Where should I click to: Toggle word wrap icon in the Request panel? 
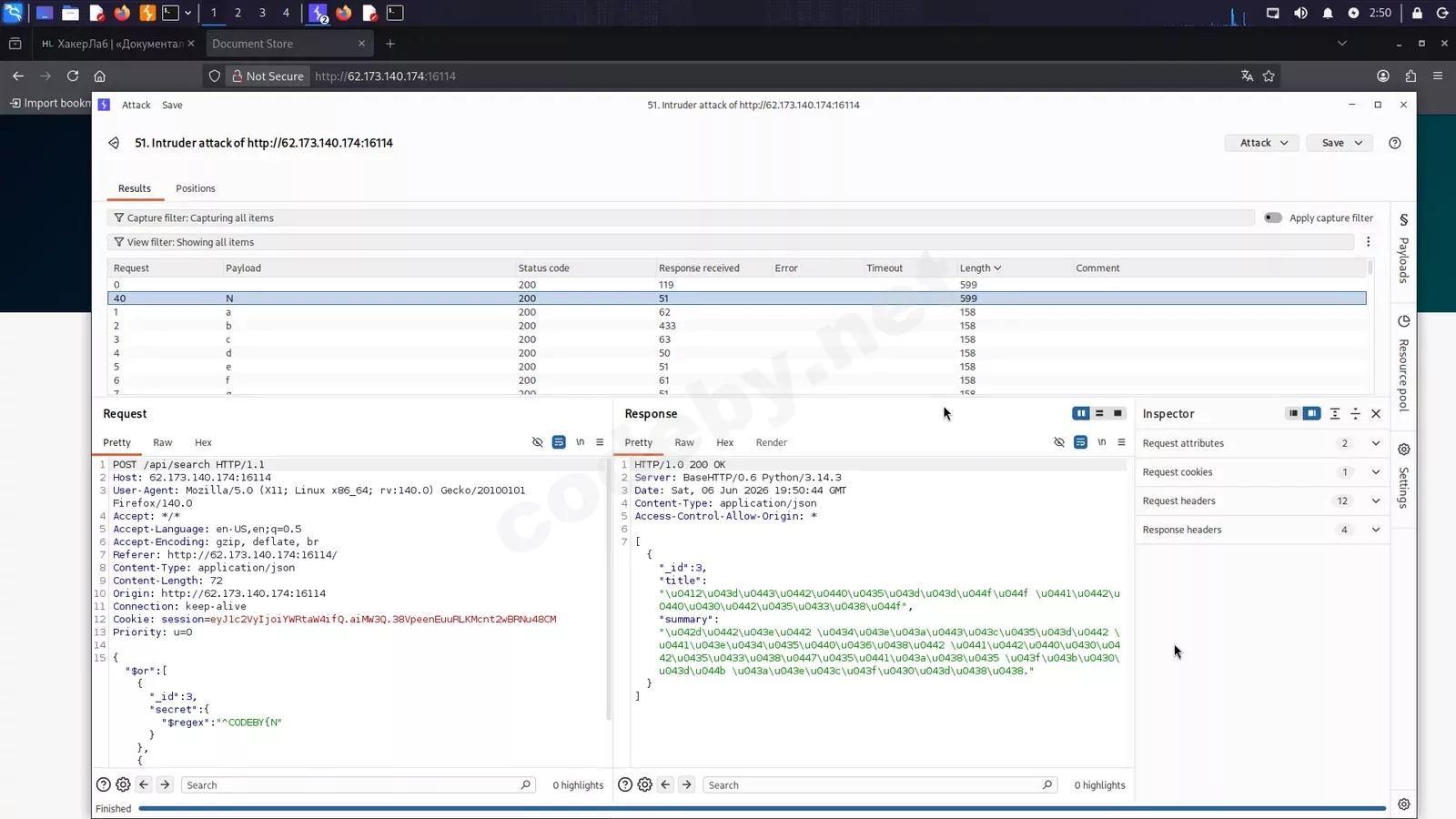(559, 442)
